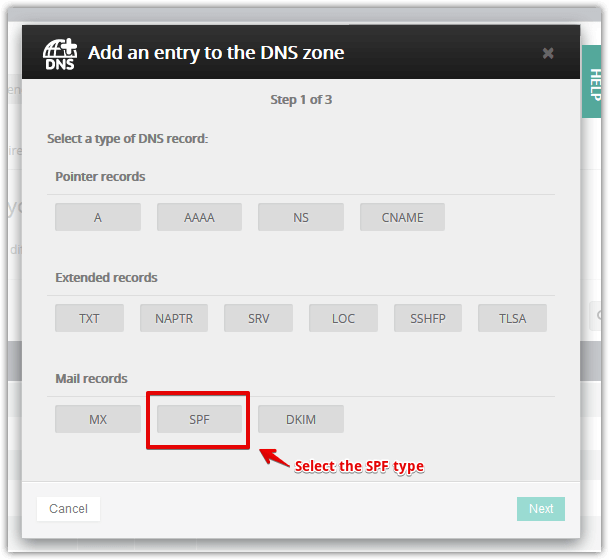Choose the AAAA record type
The height and width of the screenshot is (560, 609).
(x=199, y=217)
